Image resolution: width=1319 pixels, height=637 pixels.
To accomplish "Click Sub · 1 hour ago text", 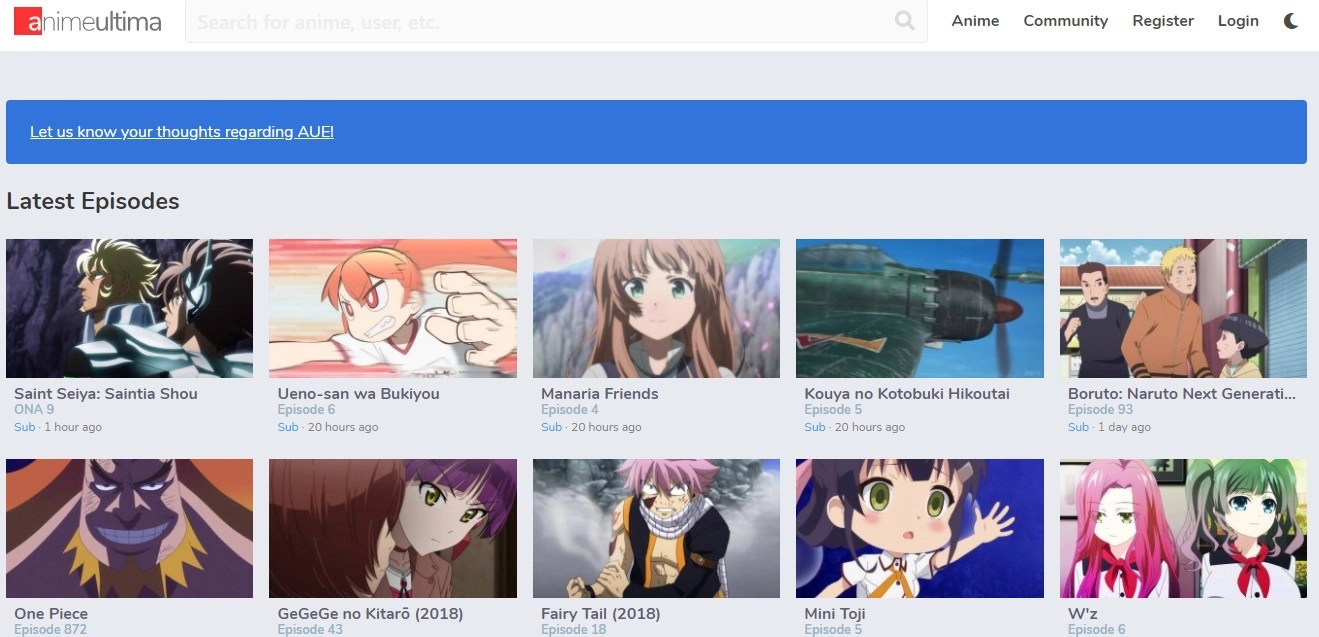I will [58, 427].
